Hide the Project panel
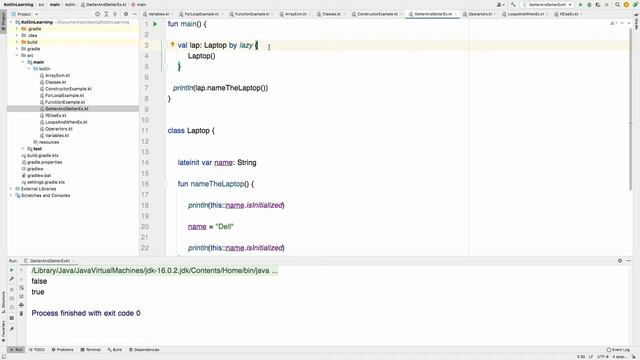Screen dimensions: 640x360 135,14
